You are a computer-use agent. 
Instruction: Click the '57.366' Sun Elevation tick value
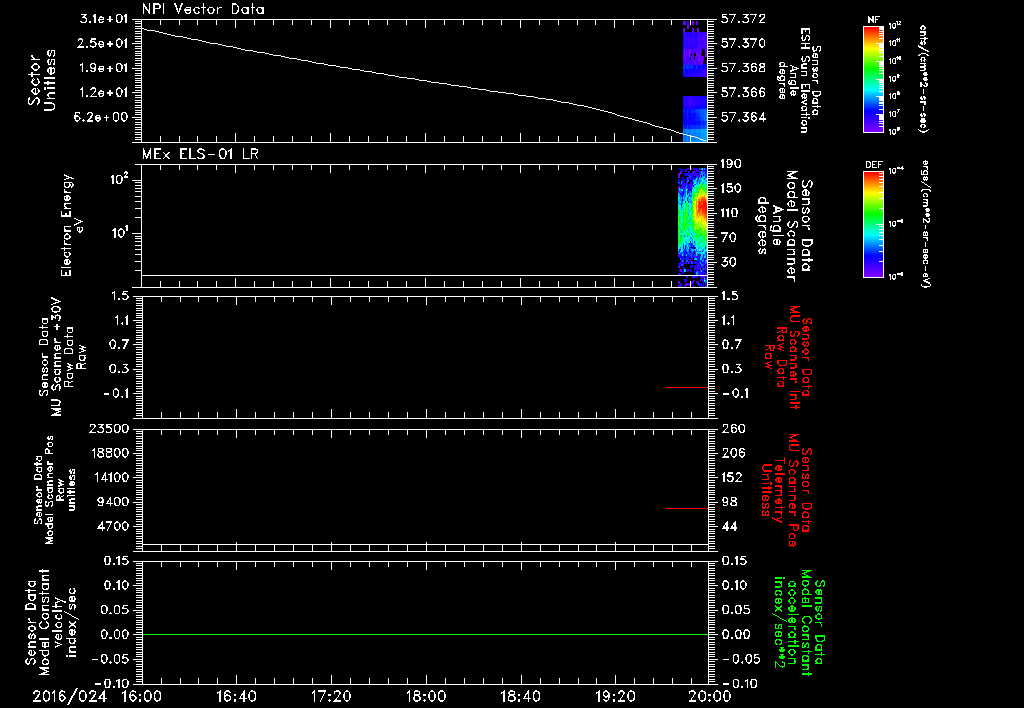click(743, 93)
